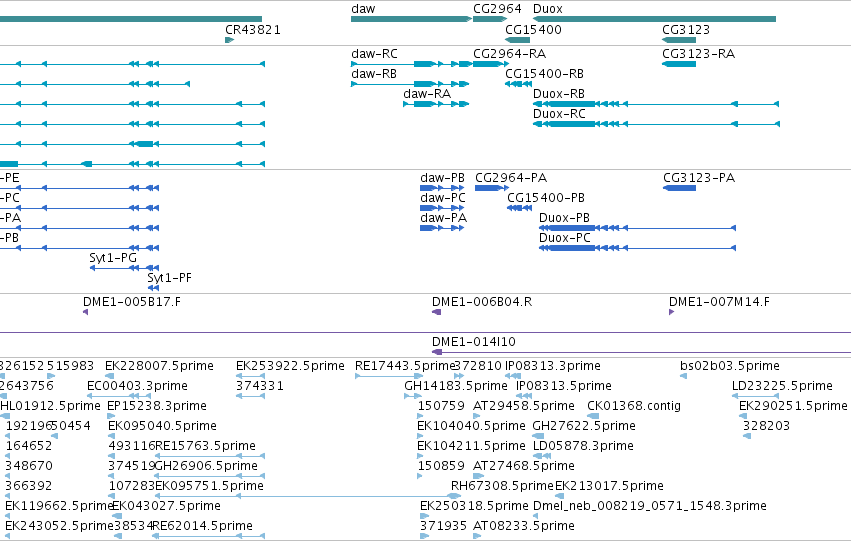Screen dimensions: 851x541
Task: Click the EK228007.5prime label
Action: tap(159, 366)
